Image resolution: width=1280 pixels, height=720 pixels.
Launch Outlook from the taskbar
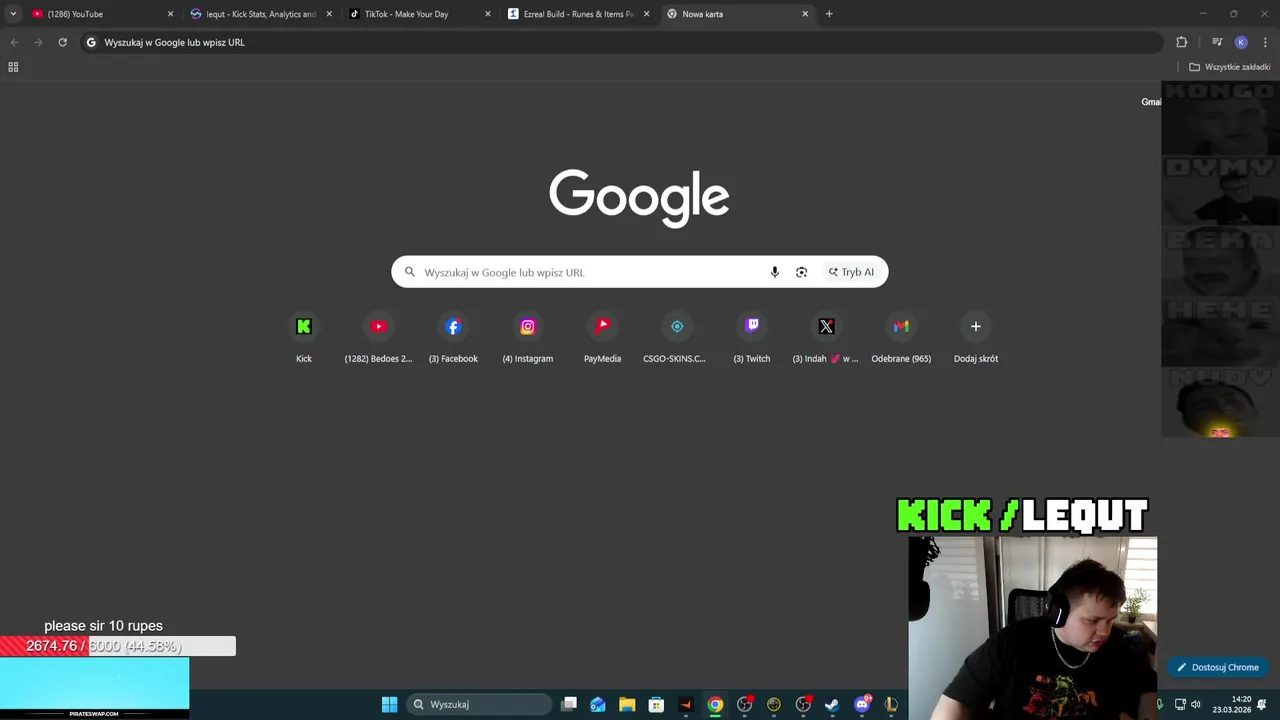point(598,704)
